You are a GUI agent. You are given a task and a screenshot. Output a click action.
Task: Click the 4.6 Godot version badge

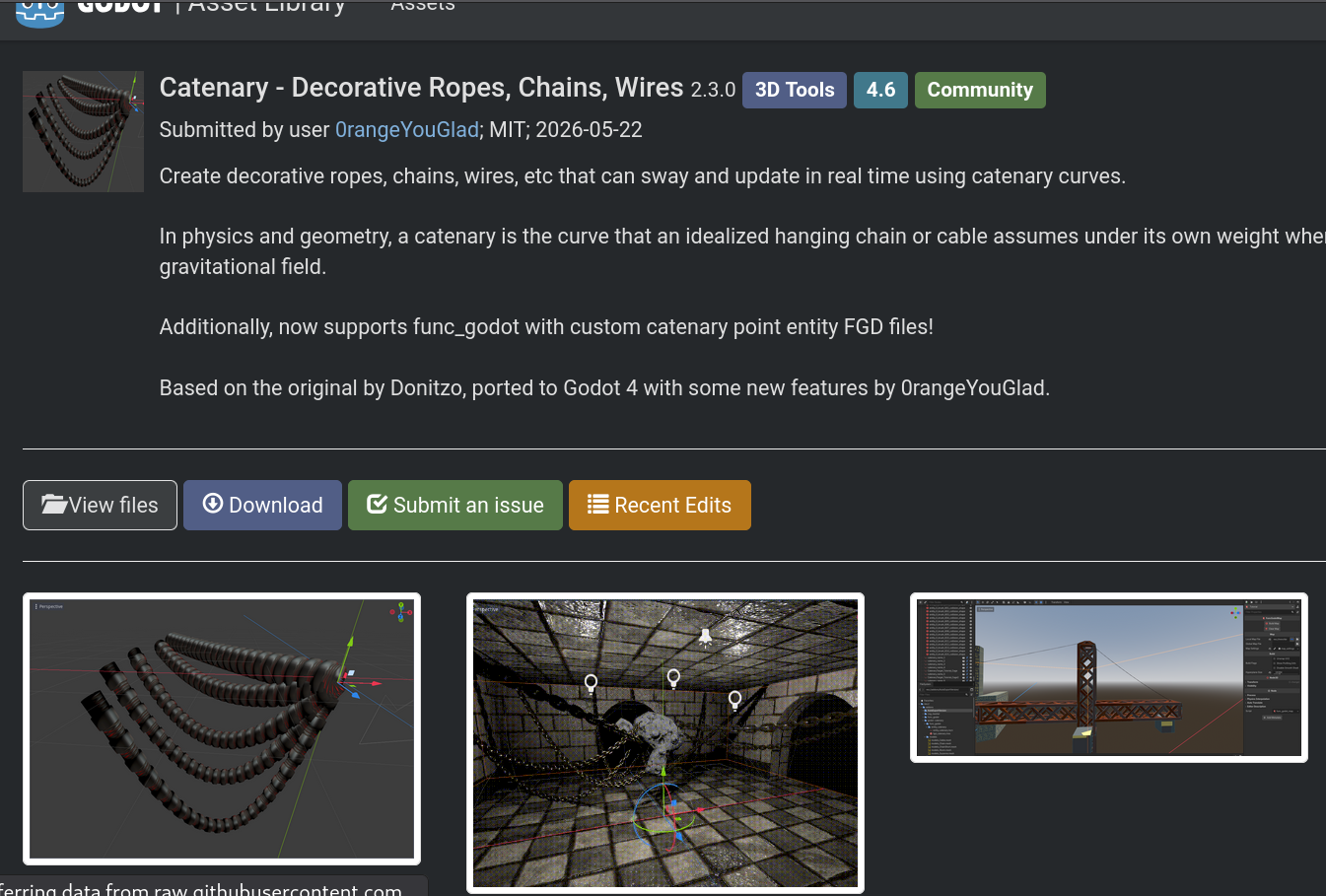(x=880, y=90)
